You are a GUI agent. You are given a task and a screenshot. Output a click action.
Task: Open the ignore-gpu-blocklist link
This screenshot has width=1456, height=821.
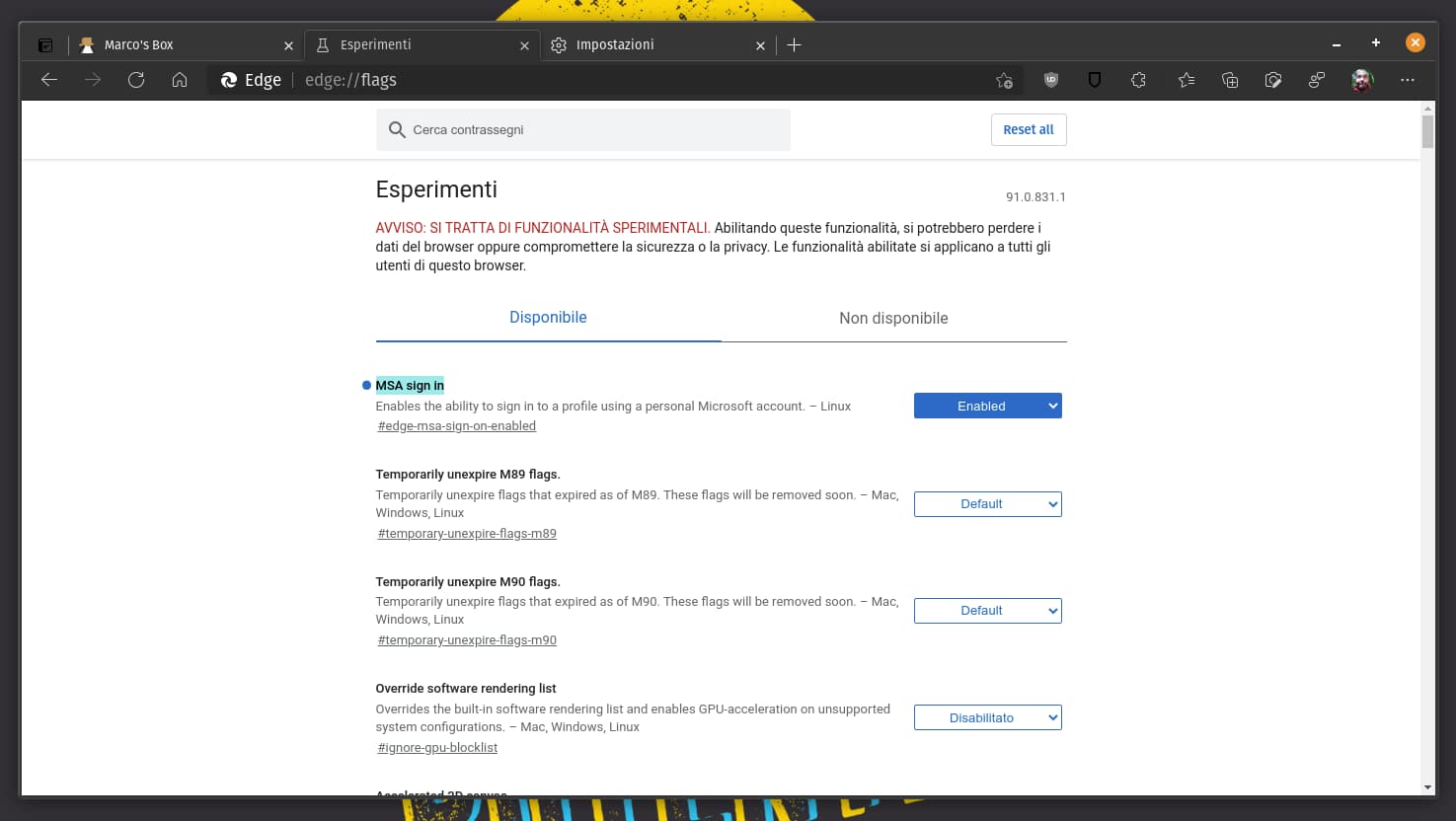[x=437, y=747]
